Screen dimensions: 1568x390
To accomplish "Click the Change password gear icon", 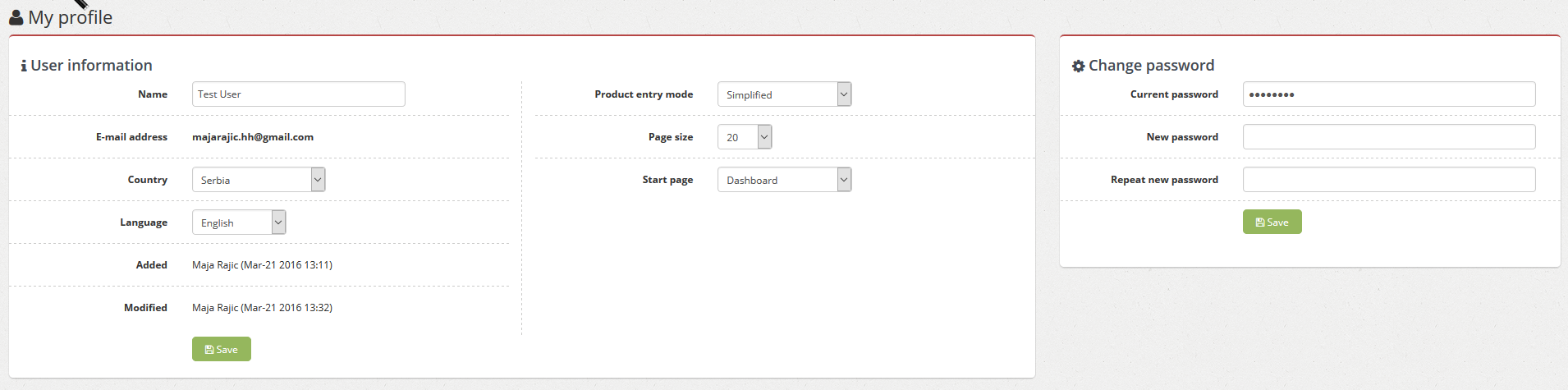I will (x=1079, y=66).
